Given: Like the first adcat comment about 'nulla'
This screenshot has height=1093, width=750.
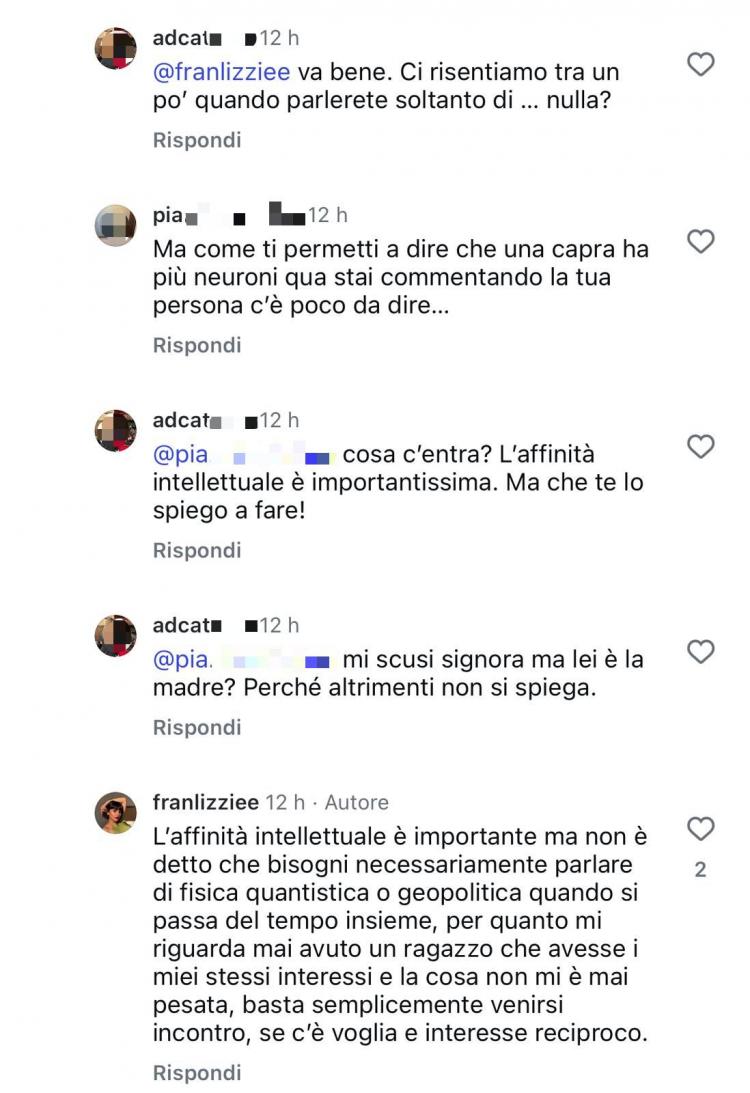Looking at the screenshot, I should [701, 64].
